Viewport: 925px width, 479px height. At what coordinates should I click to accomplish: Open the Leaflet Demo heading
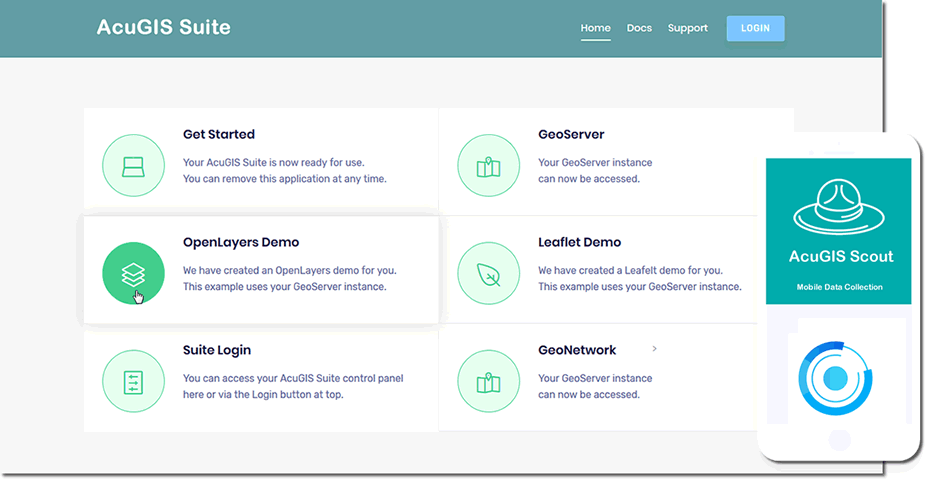click(x=579, y=242)
